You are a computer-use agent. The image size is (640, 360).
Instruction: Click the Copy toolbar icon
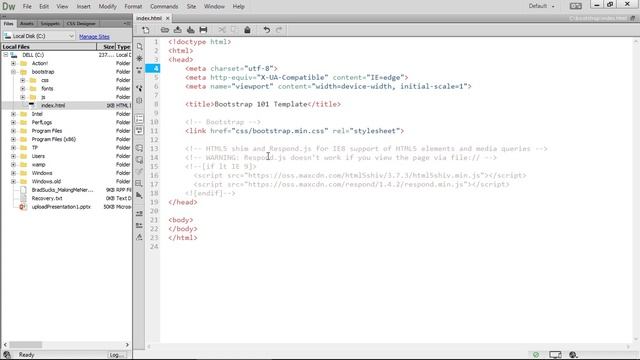click(x=234, y=30)
